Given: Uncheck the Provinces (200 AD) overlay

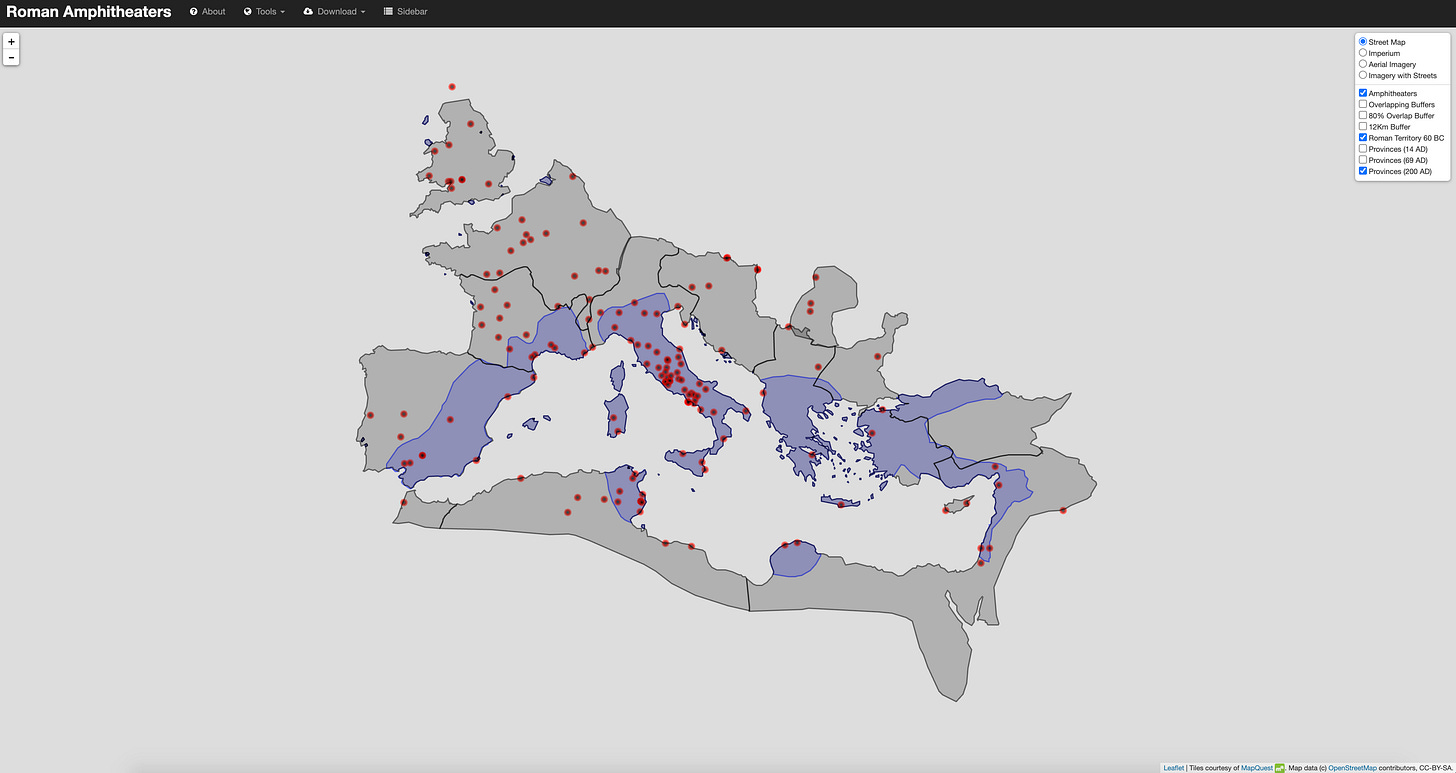Looking at the screenshot, I should (x=1363, y=171).
